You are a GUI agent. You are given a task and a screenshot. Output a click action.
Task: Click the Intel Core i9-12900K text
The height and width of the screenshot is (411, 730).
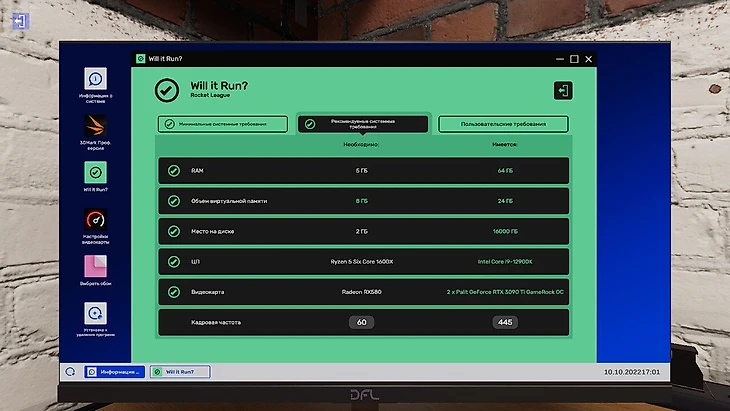coord(505,262)
